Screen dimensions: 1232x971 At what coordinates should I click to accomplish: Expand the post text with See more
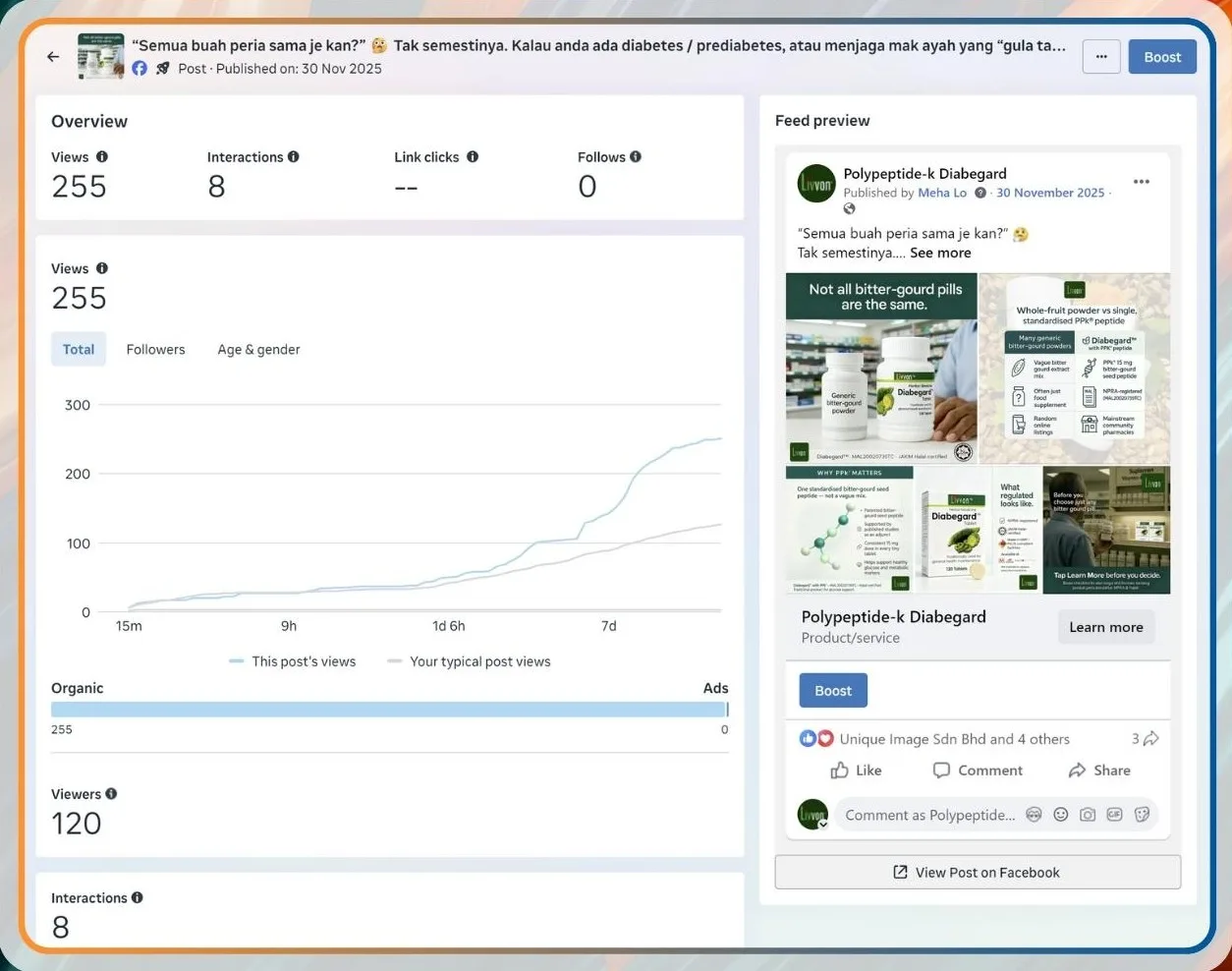940,254
